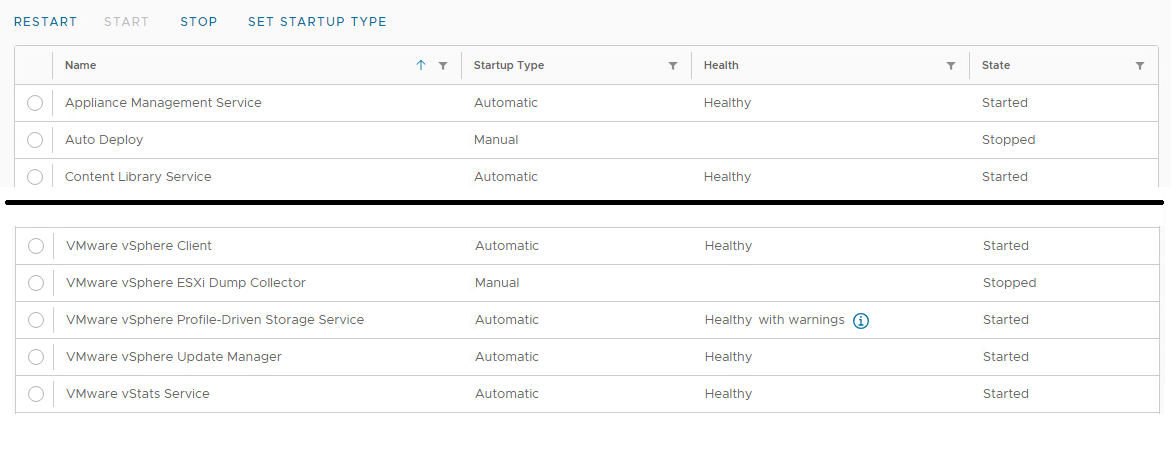Open SET STARTUP TYPE action
1172x451 pixels.
[317, 22]
